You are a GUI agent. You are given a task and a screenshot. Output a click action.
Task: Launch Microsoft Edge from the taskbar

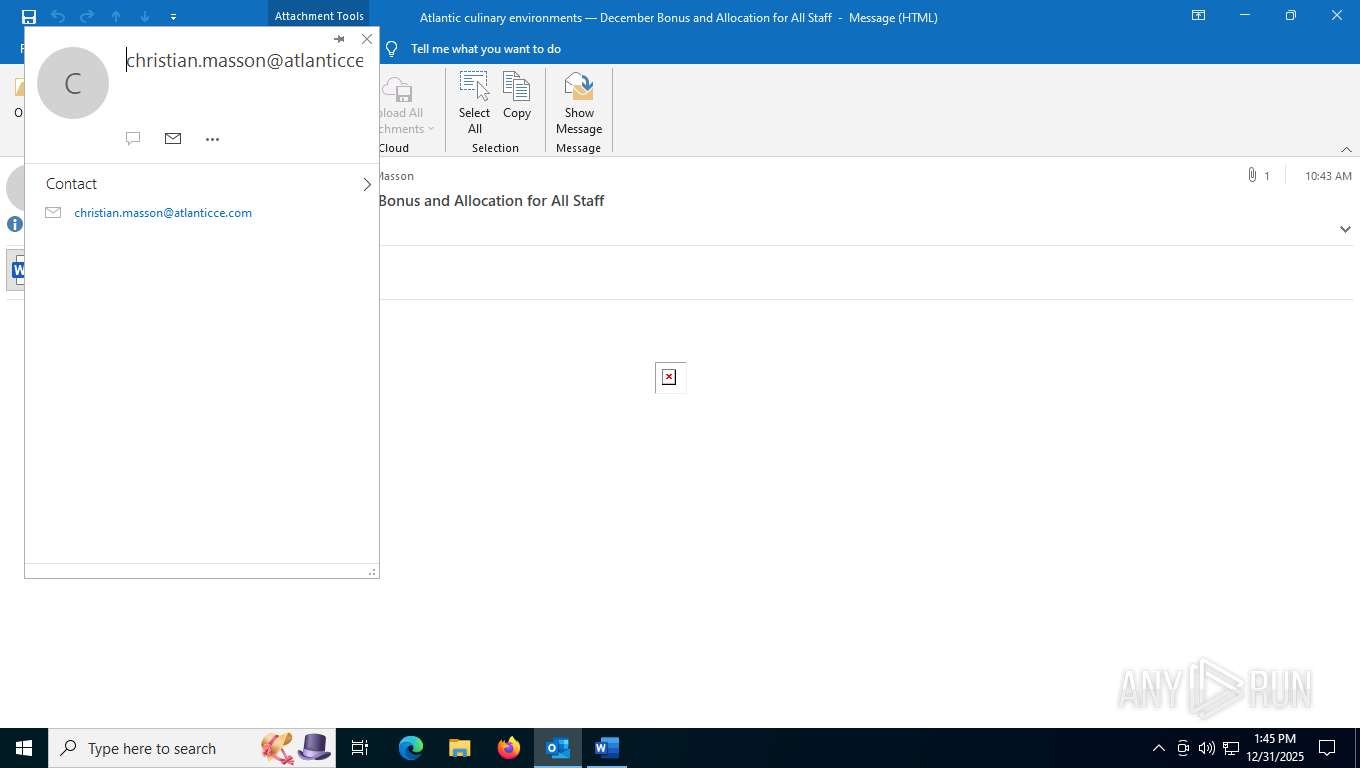point(411,748)
